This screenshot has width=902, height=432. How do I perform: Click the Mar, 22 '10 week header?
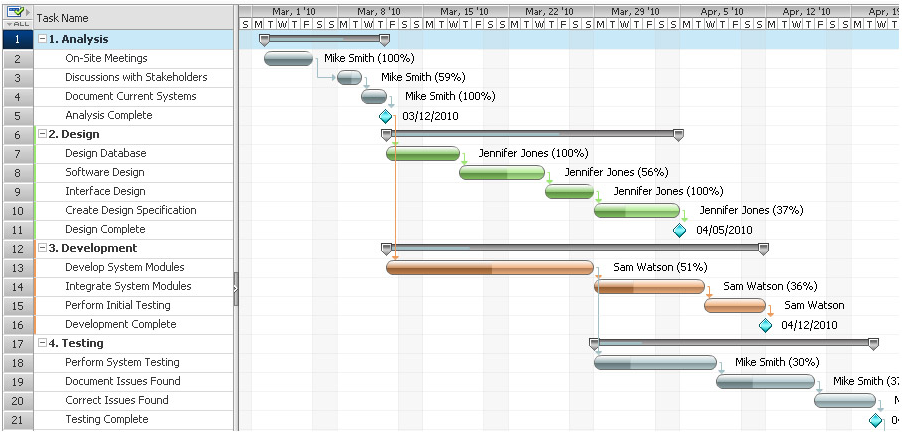(551, 11)
